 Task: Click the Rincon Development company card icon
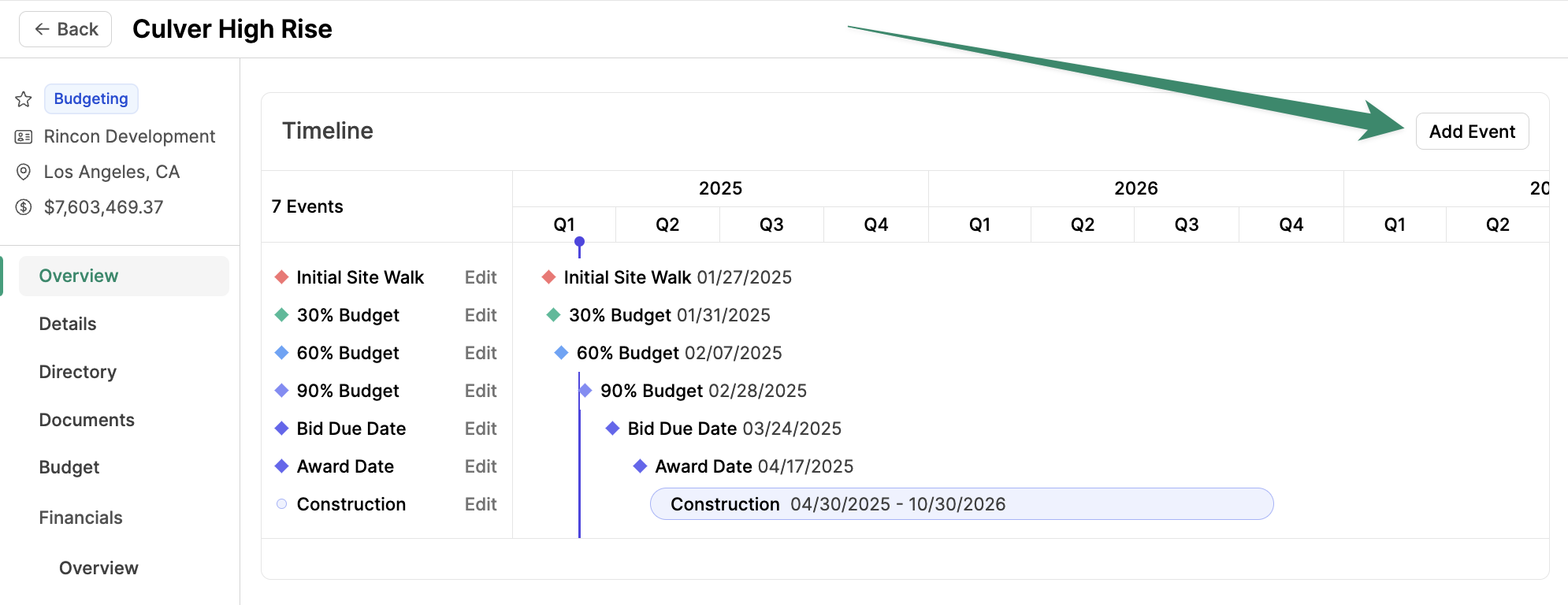(24, 137)
